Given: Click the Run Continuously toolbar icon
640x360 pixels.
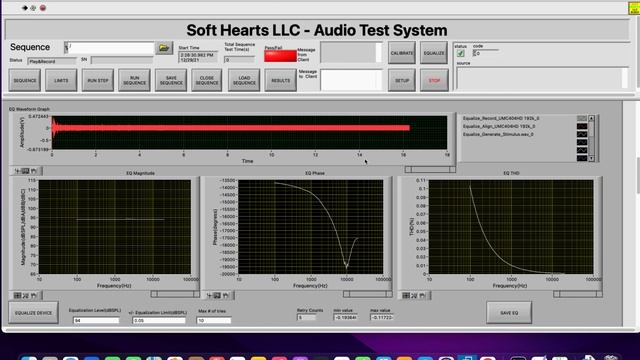Looking at the screenshot, I should (x=33, y=8).
